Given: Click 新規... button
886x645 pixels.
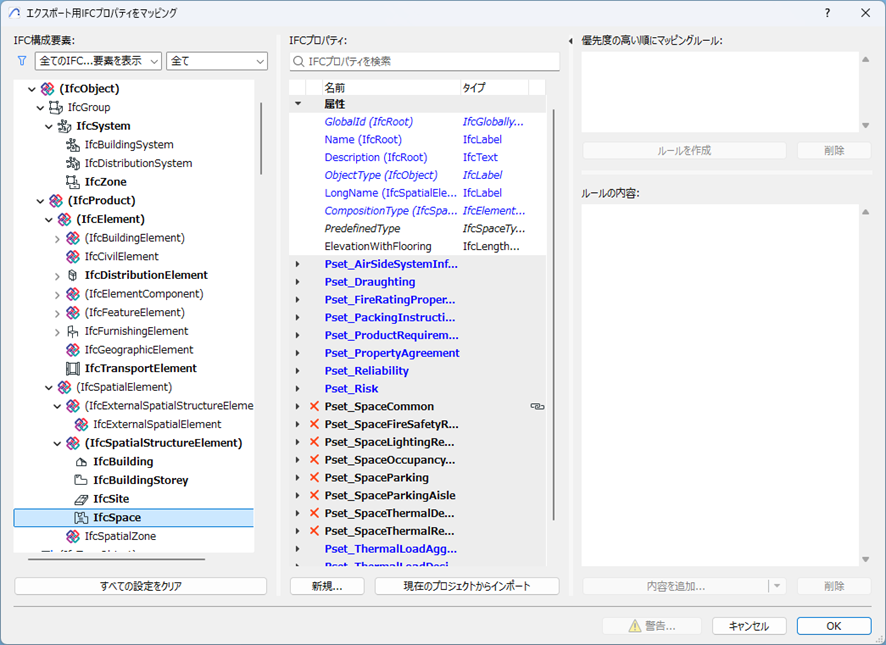Looking at the screenshot, I should [327, 586].
